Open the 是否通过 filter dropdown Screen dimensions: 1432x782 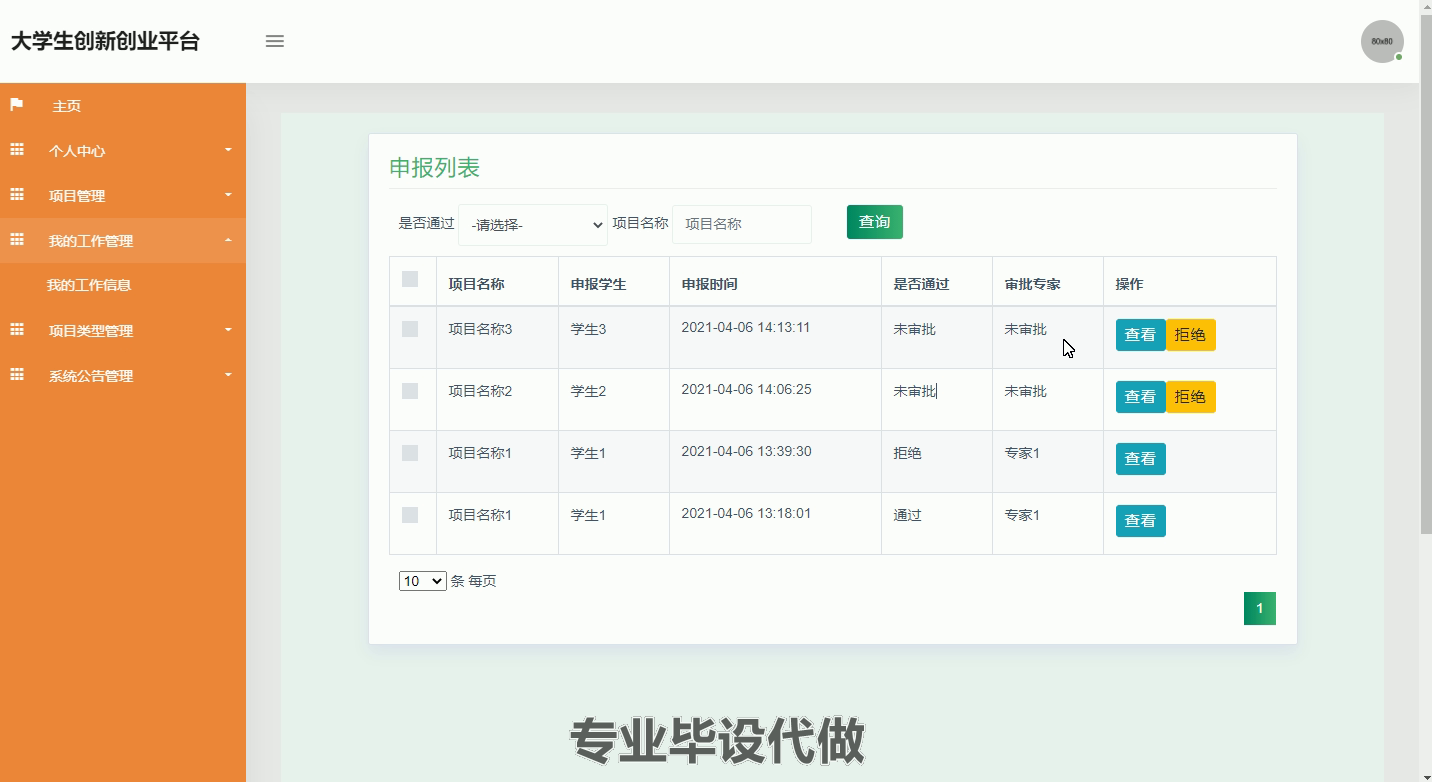coord(533,225)
